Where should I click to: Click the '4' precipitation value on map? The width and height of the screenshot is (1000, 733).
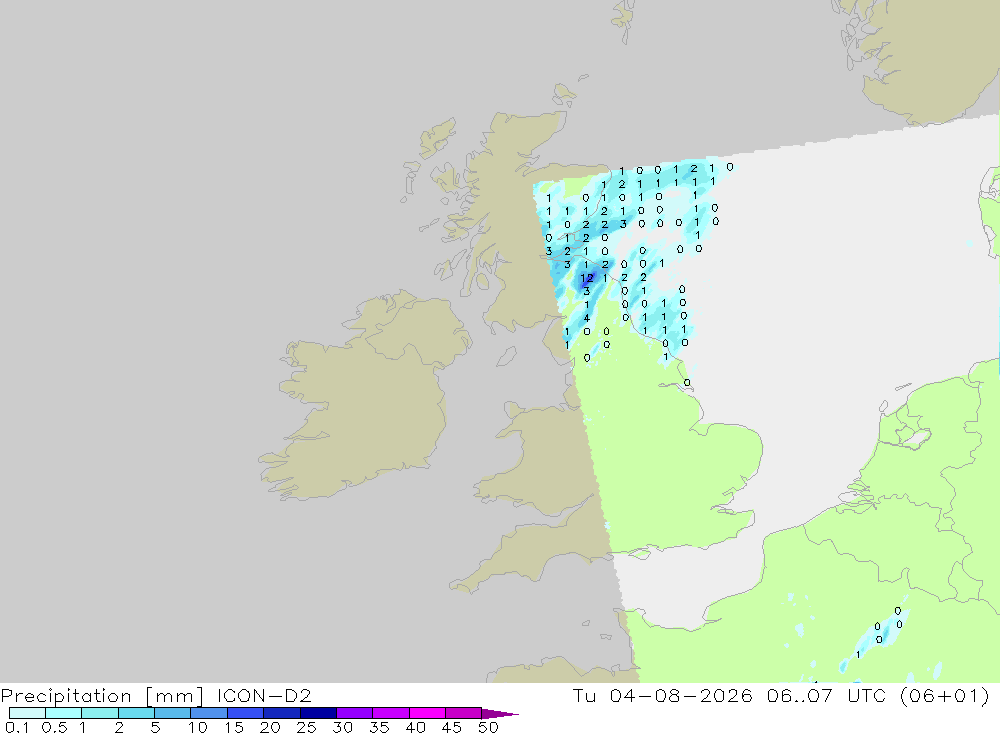tap(587, 318)
